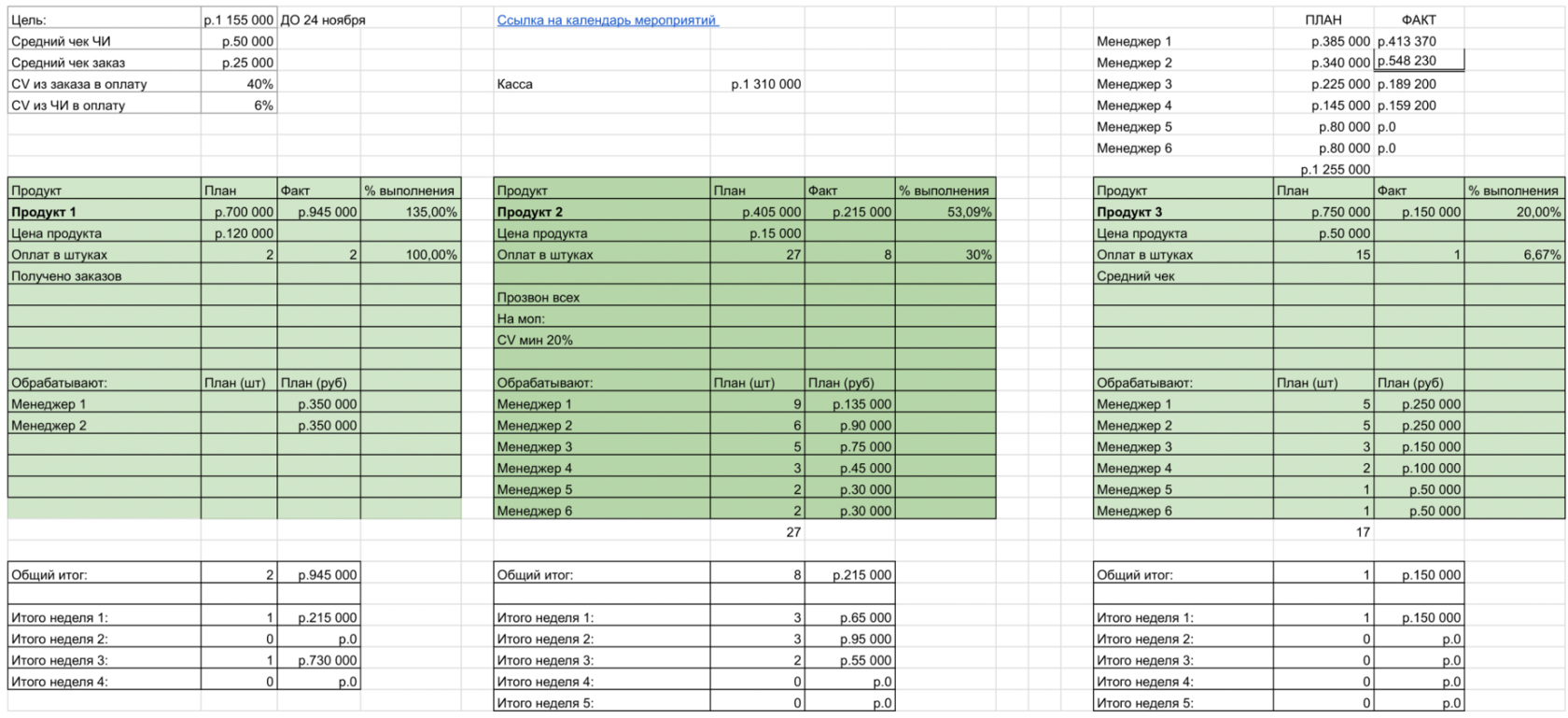Select the 'Средний чек' cell in Продукт 3

point(1183,275)
